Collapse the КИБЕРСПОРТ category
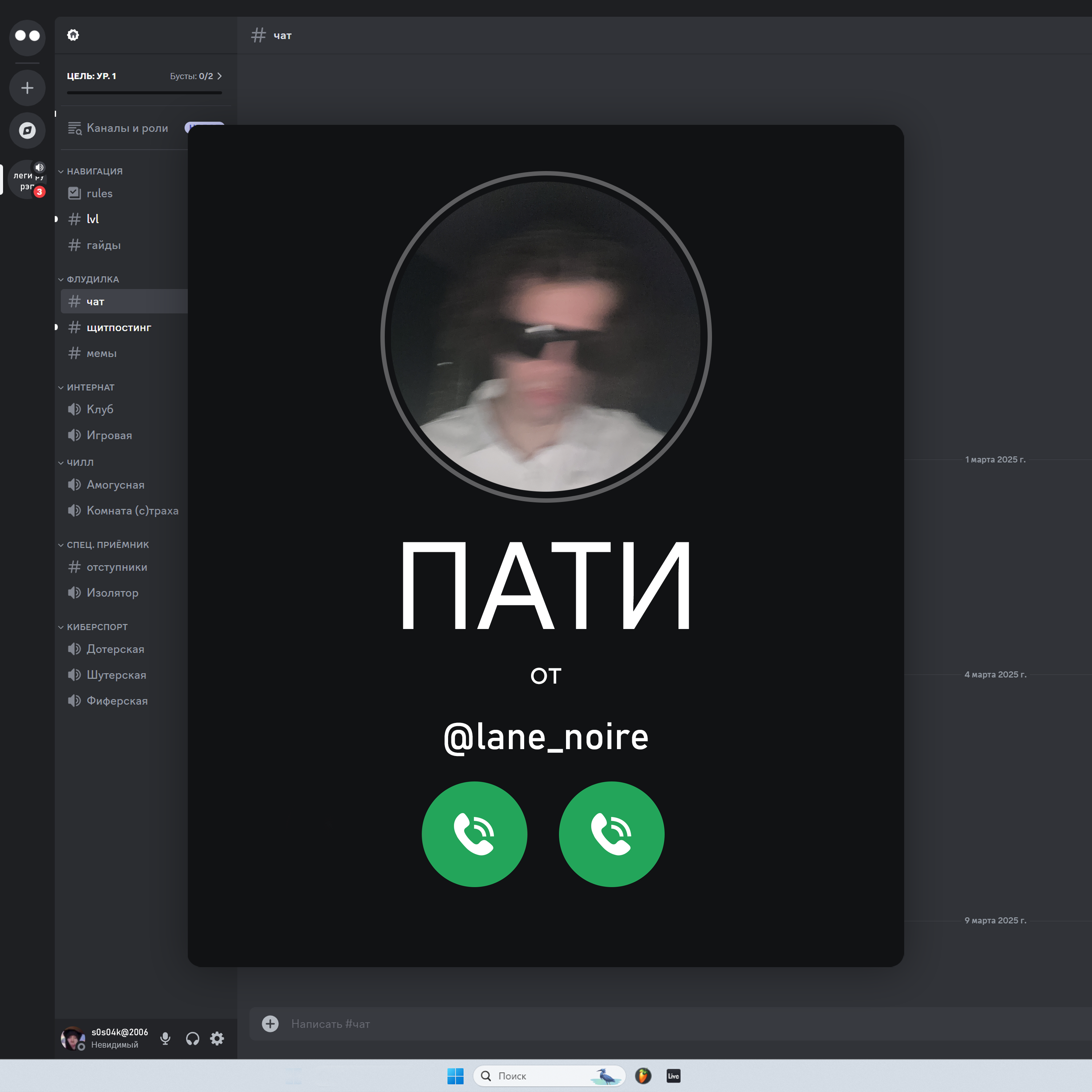 (x=97, y=627)
